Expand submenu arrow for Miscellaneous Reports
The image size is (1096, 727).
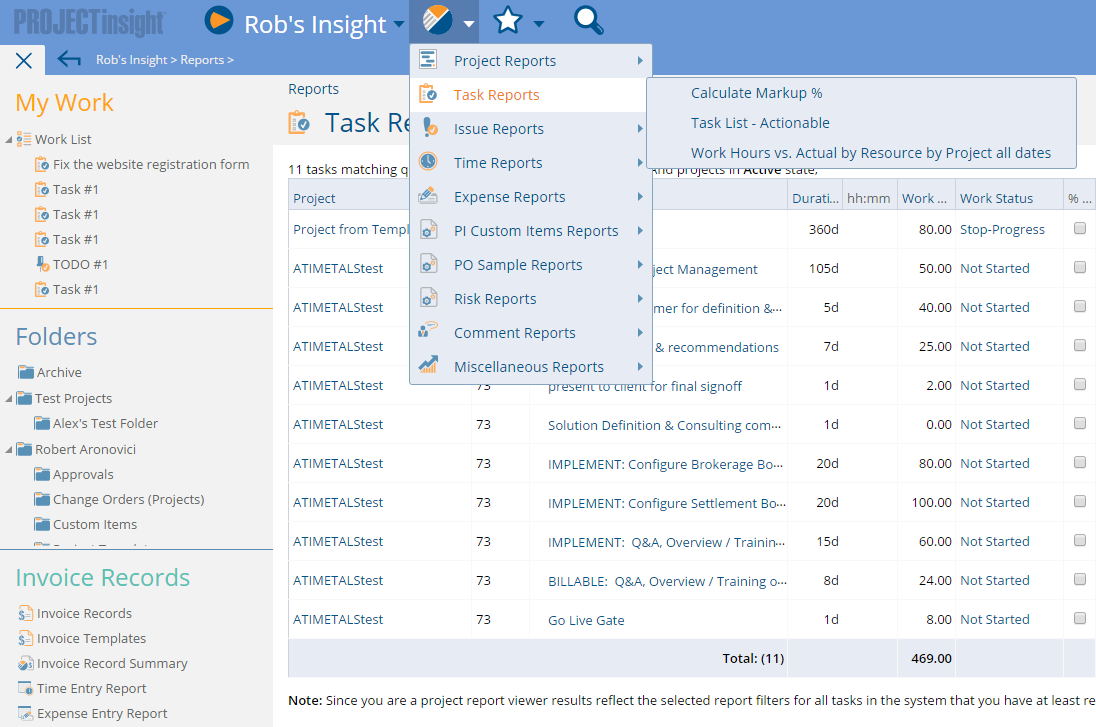[640, 366]
